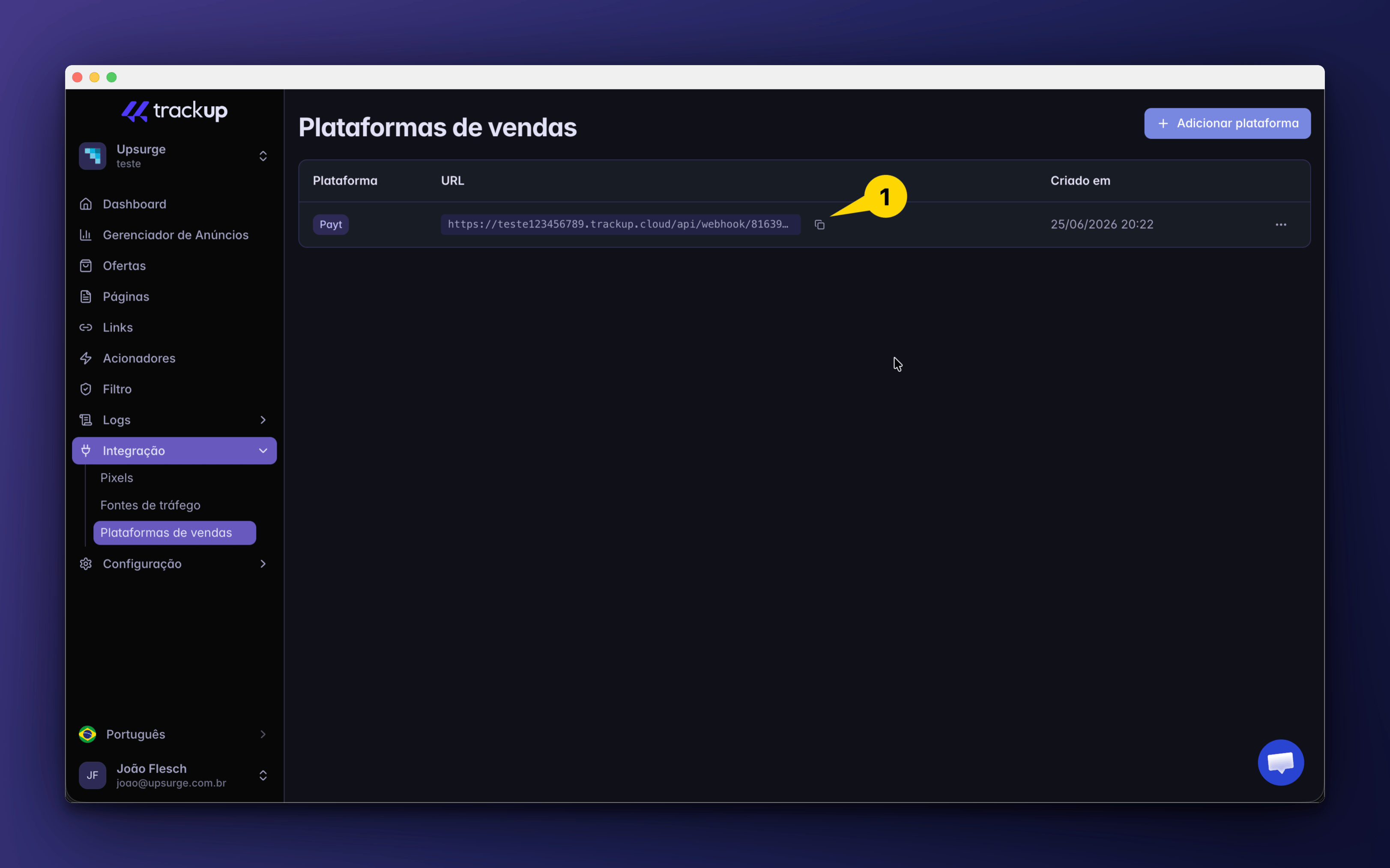Click the Dashboard home icon

pos(86,204)
